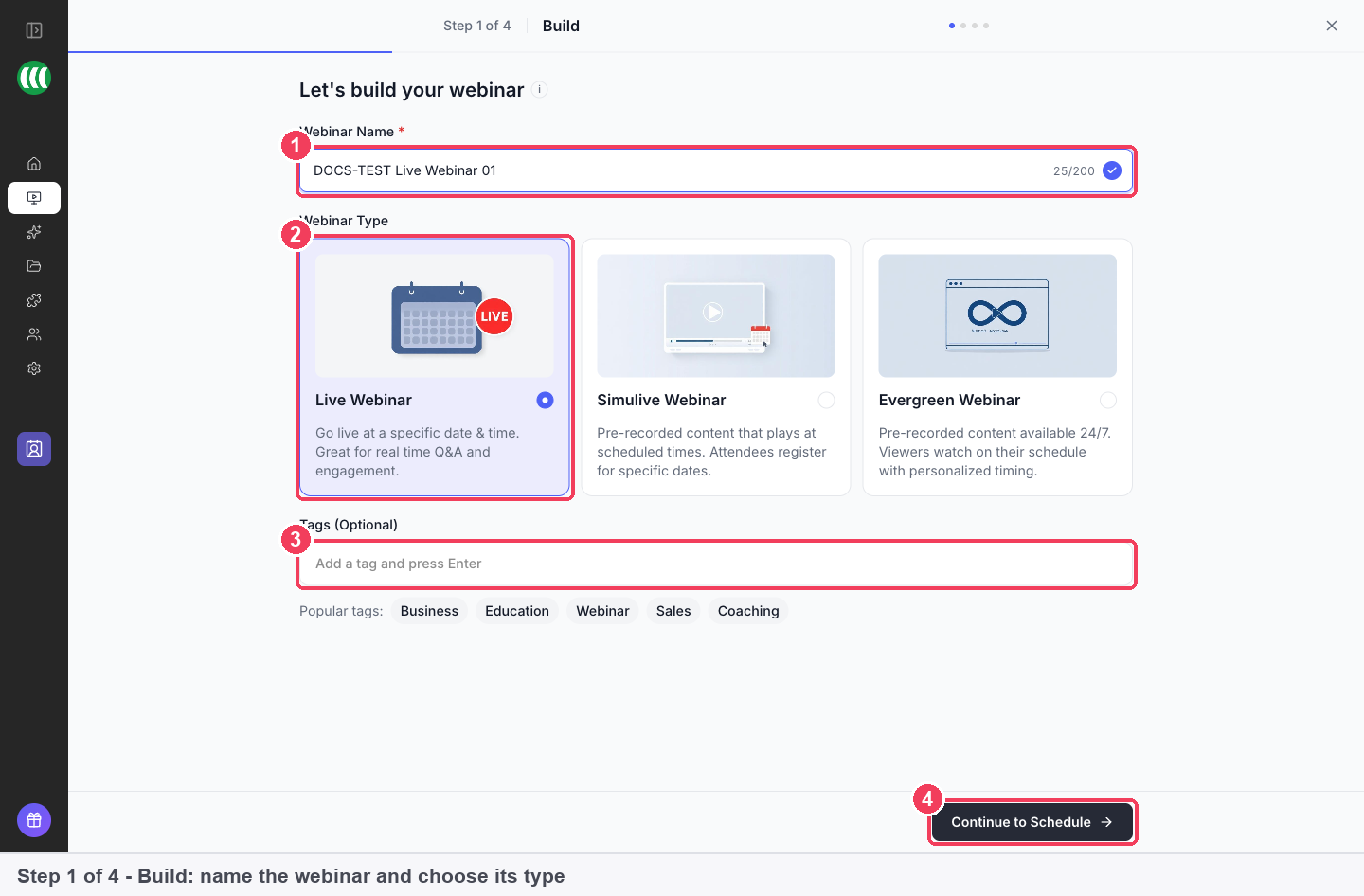The width and height of the screenshot is (1364, 896).
Task: Open the settings gear sidebar icon
Action: point(34,368)
